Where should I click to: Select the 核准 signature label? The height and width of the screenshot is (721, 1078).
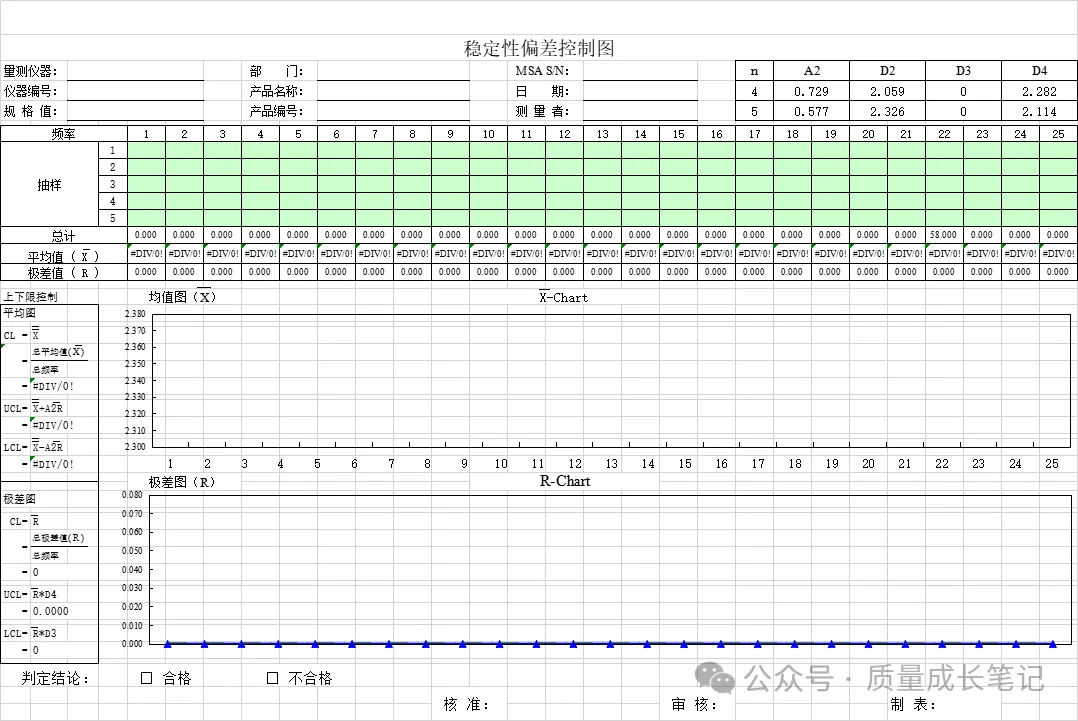point(466,705)
